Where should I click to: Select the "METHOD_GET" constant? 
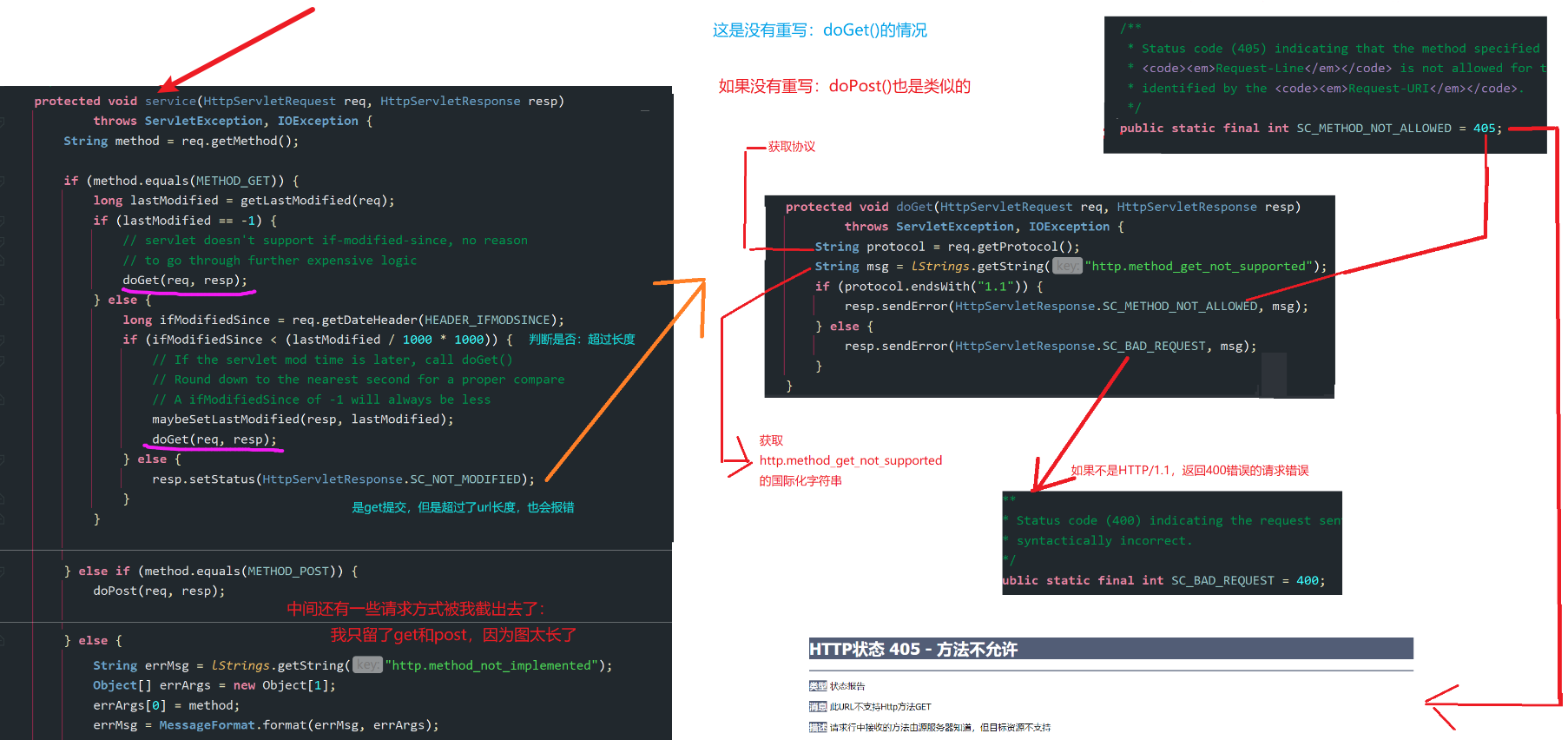[233, 181]
